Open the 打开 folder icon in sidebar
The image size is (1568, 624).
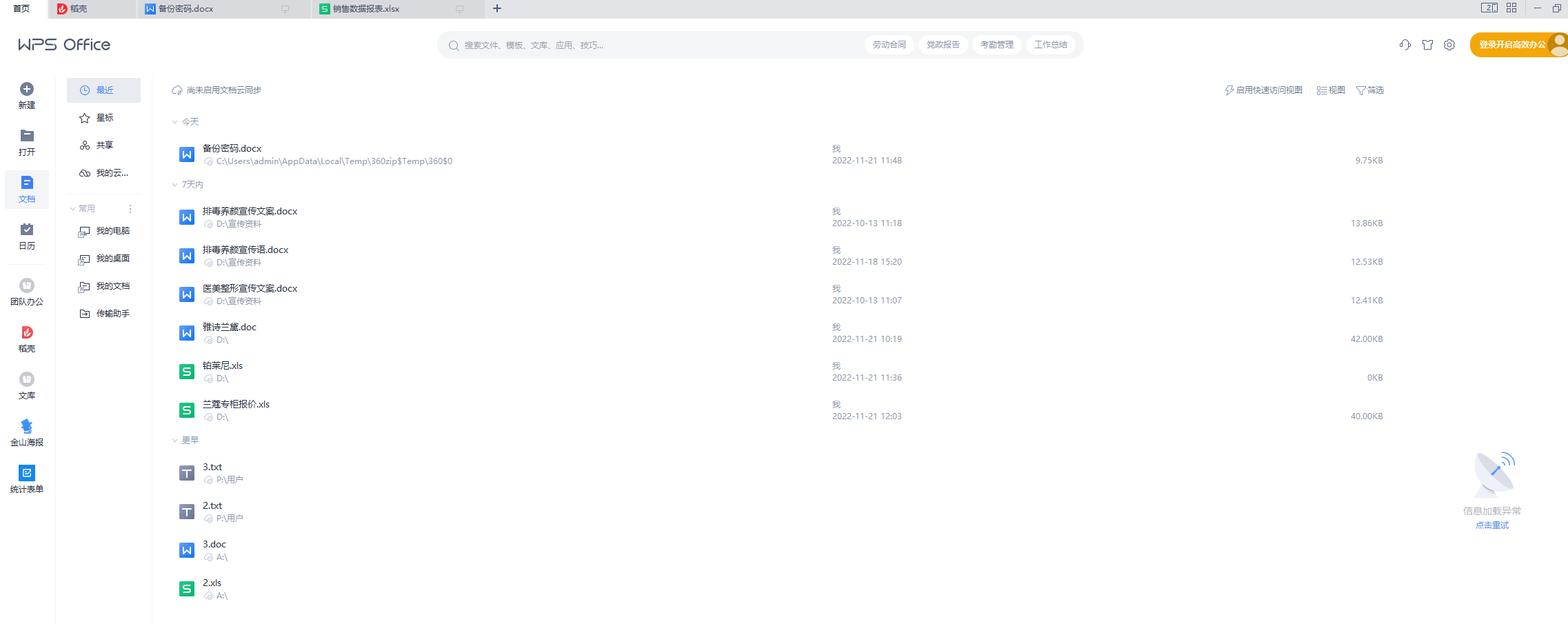coord(27,136)
